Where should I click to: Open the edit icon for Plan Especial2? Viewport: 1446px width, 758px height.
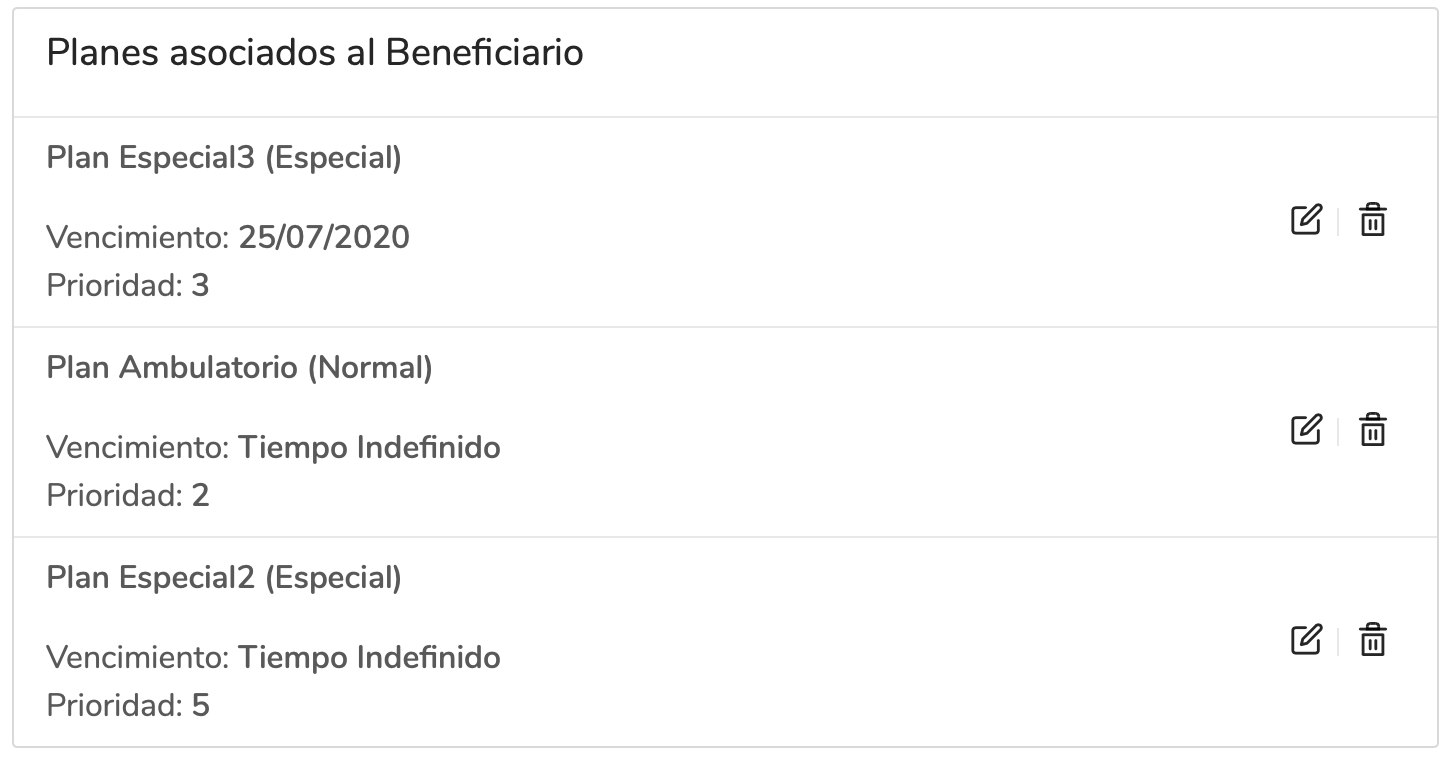coord(1306,640)
